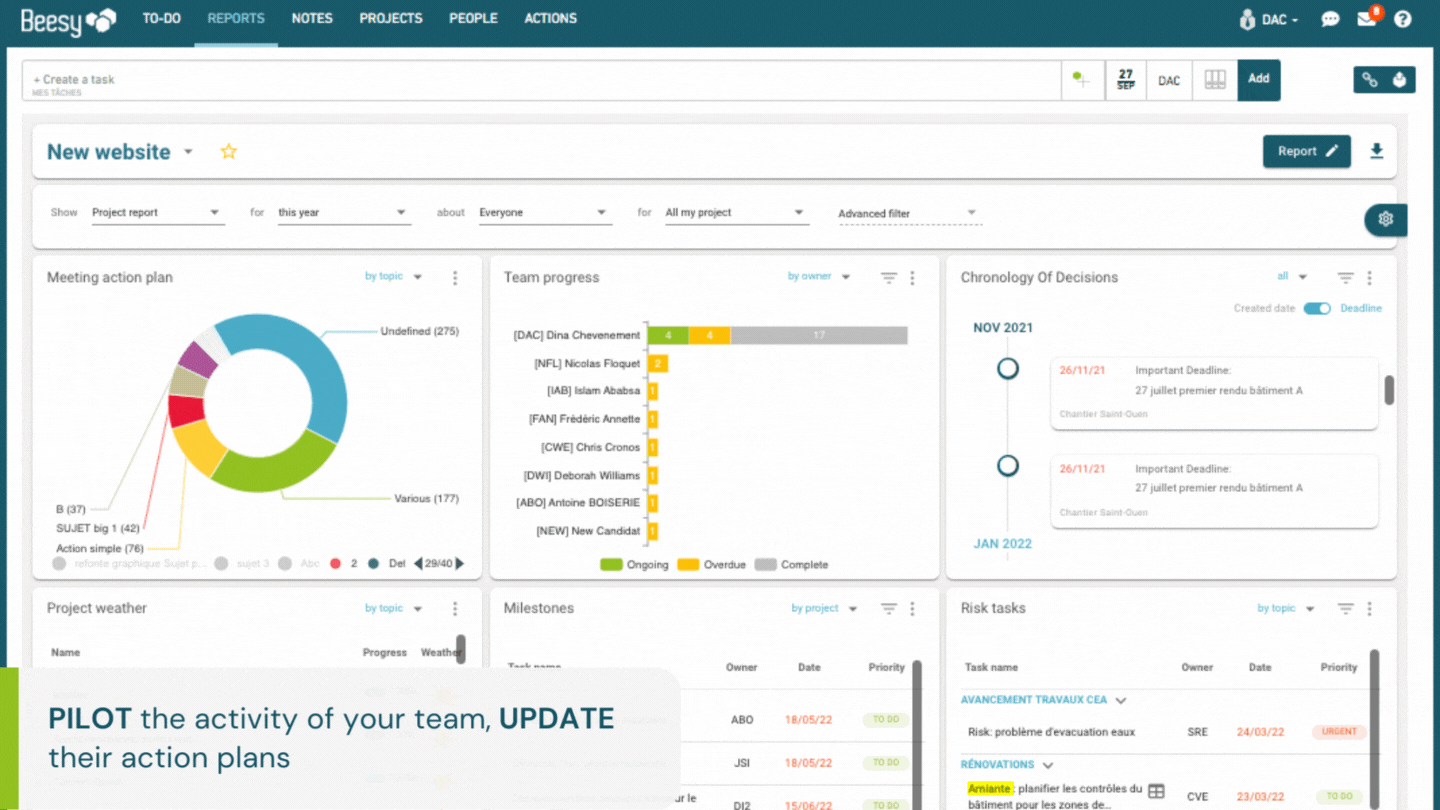Screen dimensions: 1440x810
Task: Collapse AVANCEMENT TRAVAUX CEA group
Action: coord(1121,701)
